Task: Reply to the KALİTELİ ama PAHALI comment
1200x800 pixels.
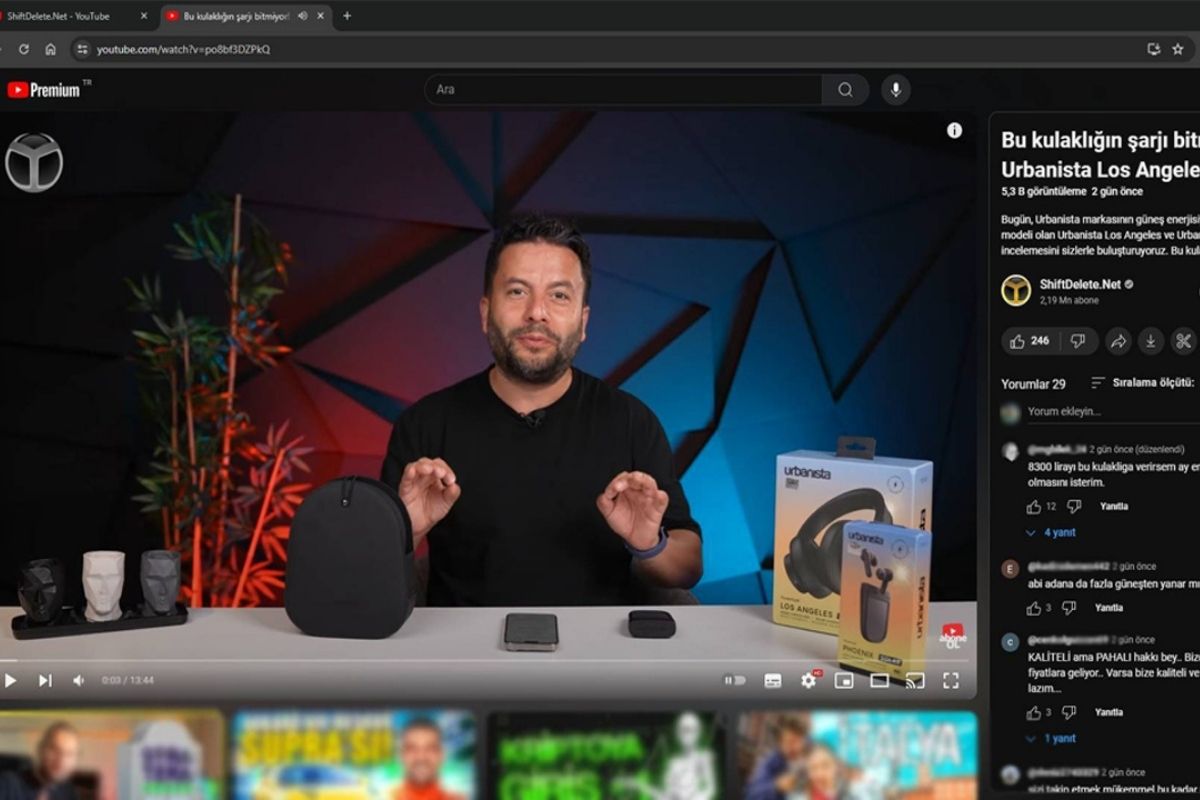Action: [x=1109, y=713]
